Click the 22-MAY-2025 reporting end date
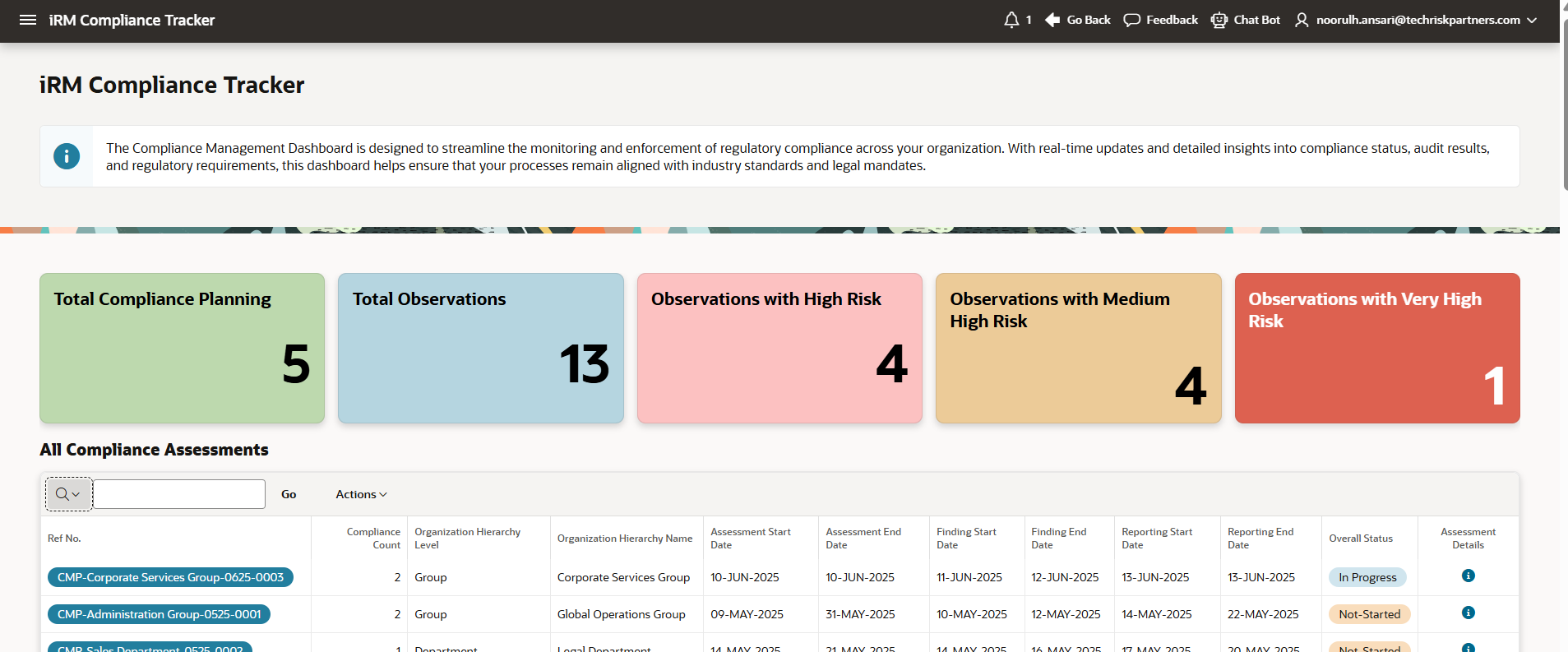The height and width of the screenshot is (652, 1568). click(1263, 614)
